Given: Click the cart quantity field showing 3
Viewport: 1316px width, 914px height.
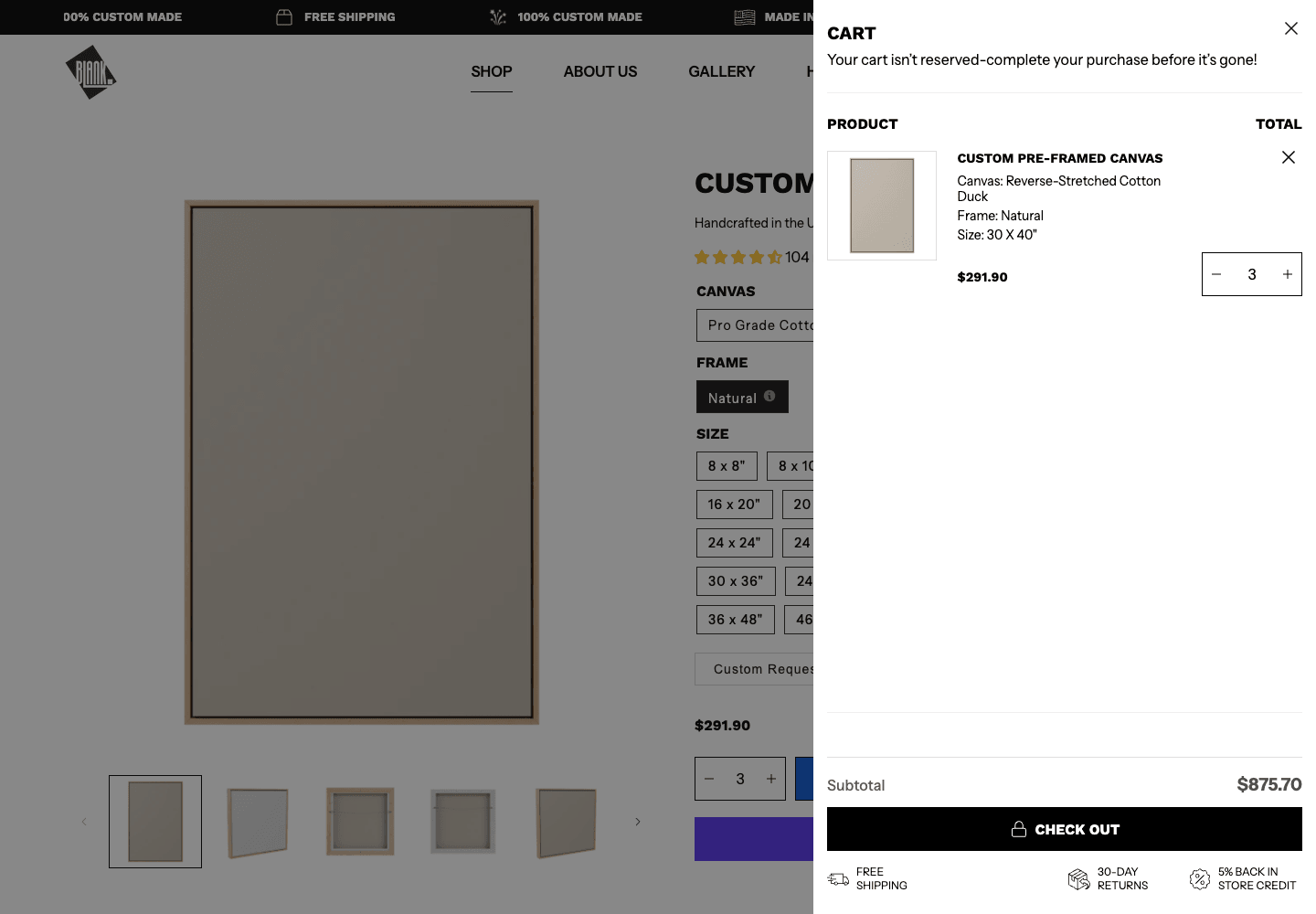Looking at the screenshot, I should [1252, 274].
